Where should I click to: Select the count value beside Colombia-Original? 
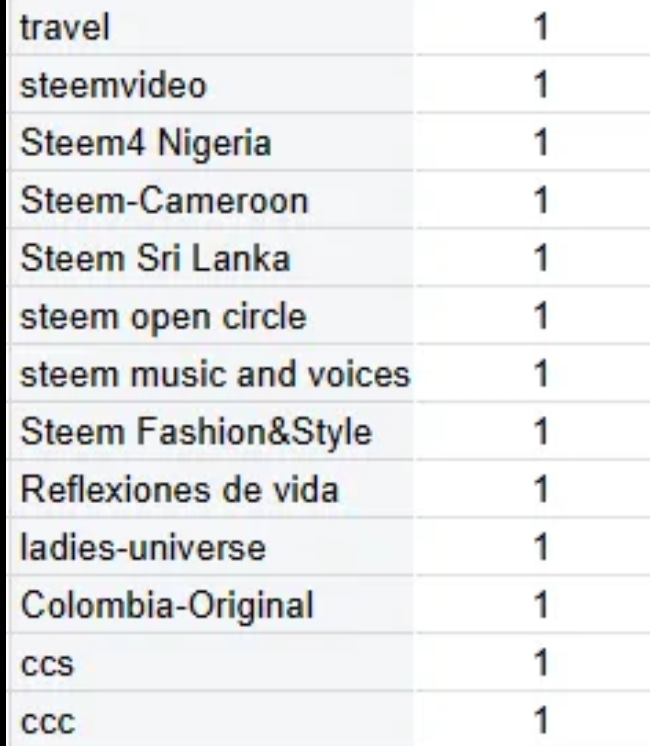pos(542,605)
